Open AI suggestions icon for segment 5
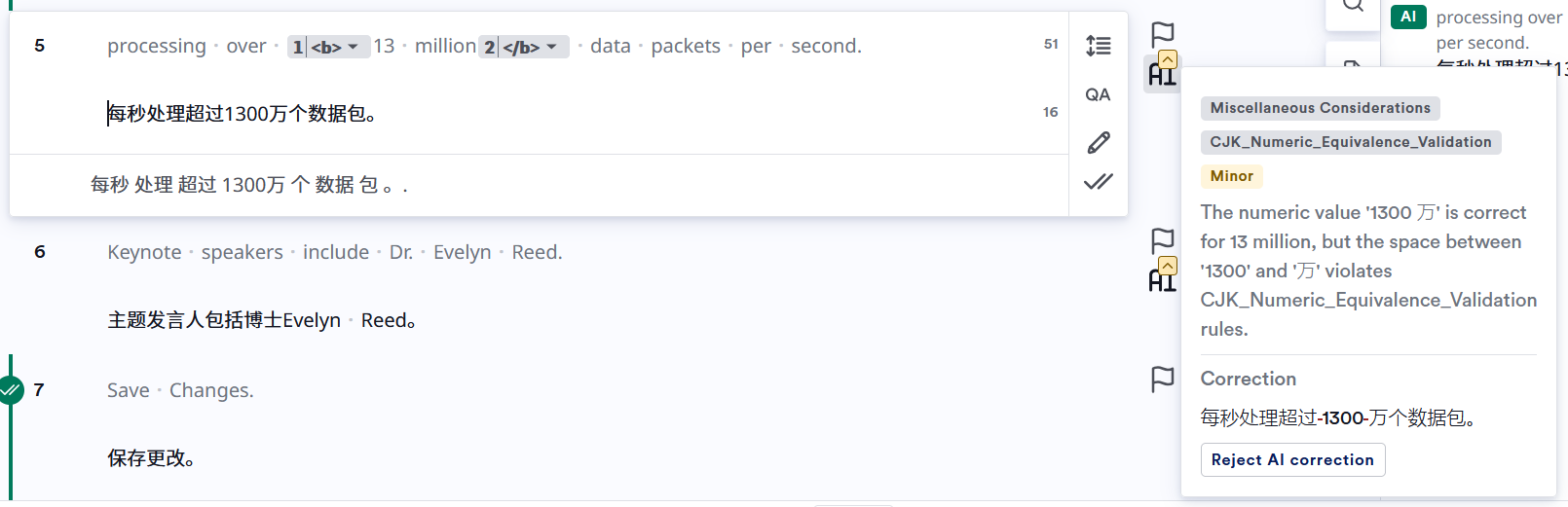Viewport: 1568px width, 507px height. click(x=1160, y=75)
